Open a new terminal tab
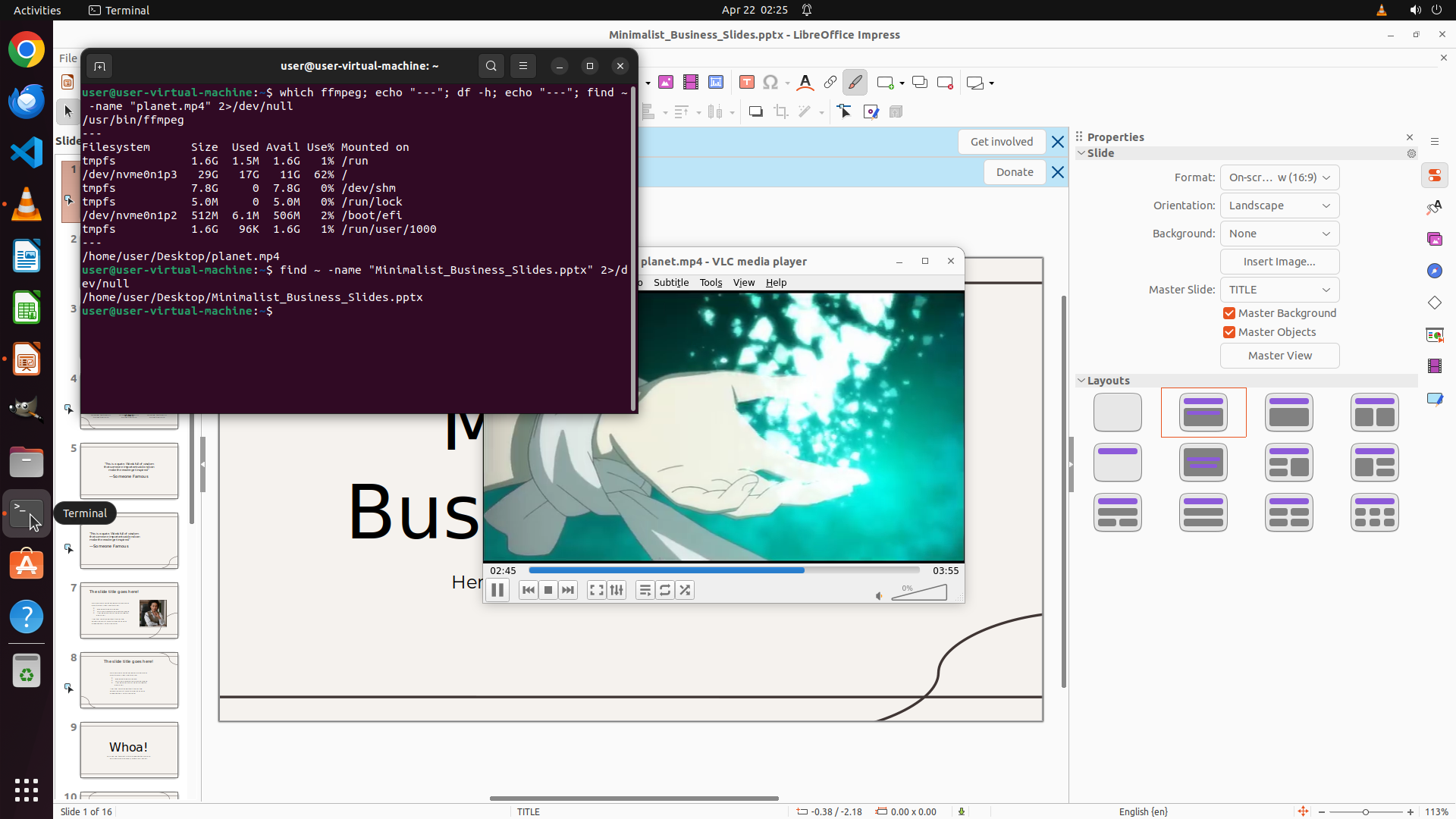The width and height of the screenshot is (1456, 819). click(x=99, y=67)
